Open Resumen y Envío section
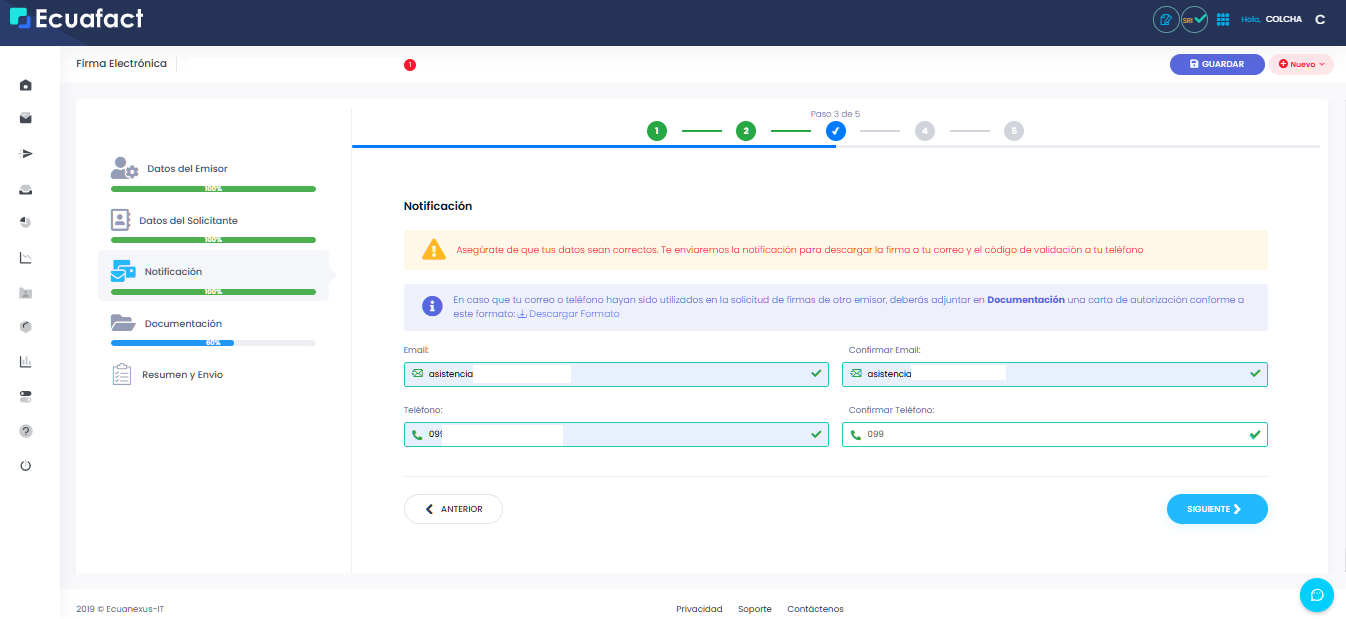The width and height of the screenshot is (1346, 619). (x=182, y=375)
